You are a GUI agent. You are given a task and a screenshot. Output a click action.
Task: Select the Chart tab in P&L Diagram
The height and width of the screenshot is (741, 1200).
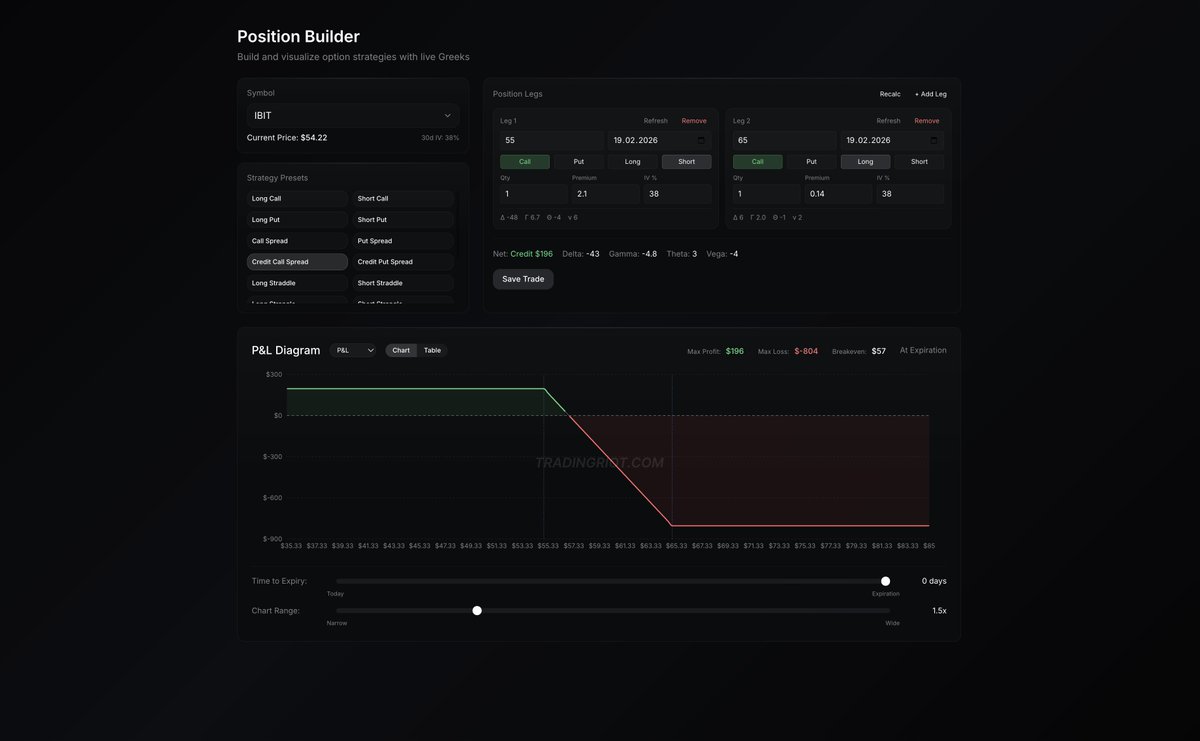[401, 350]
